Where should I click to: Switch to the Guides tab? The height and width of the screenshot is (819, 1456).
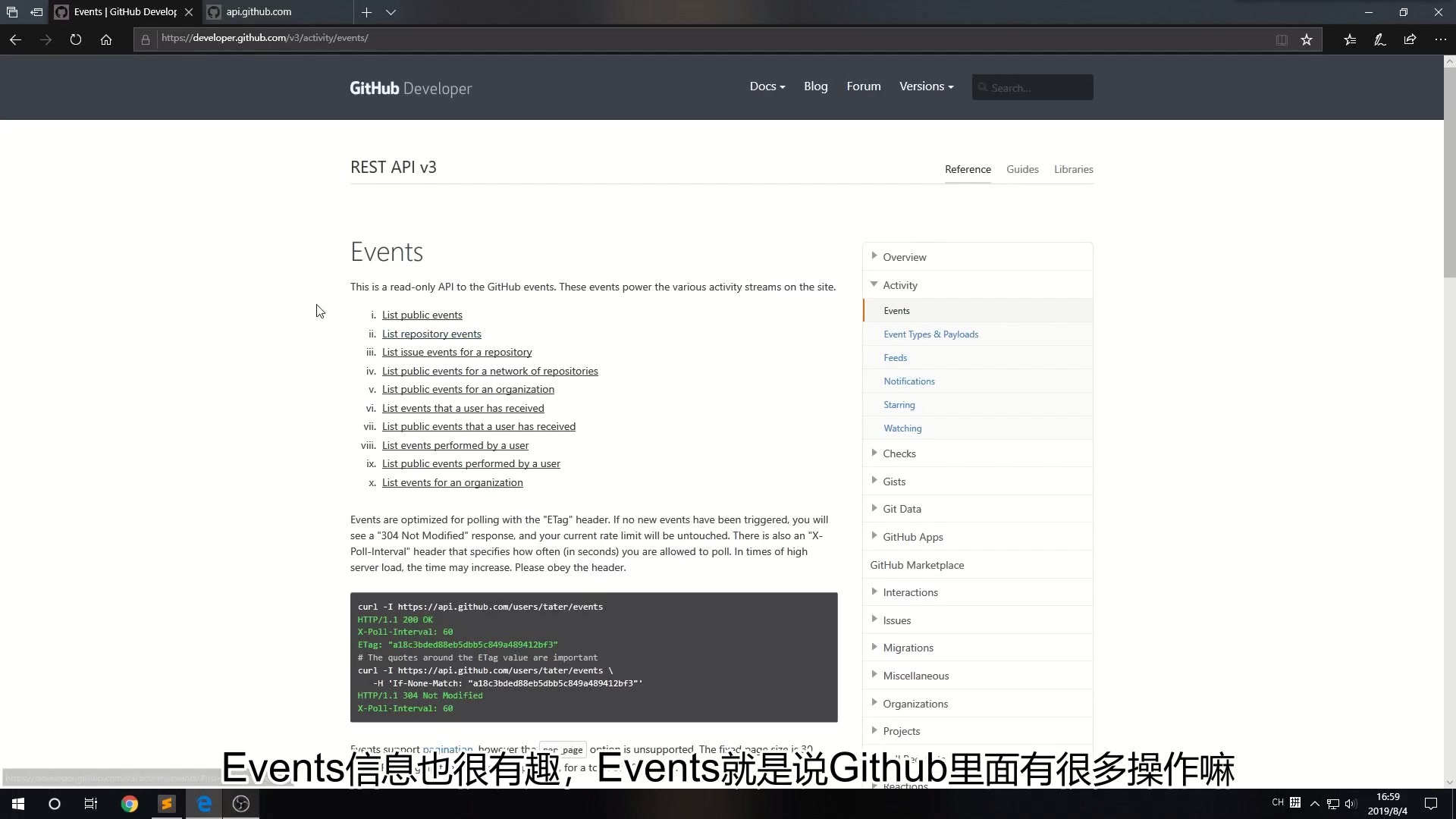(1022, 169)
